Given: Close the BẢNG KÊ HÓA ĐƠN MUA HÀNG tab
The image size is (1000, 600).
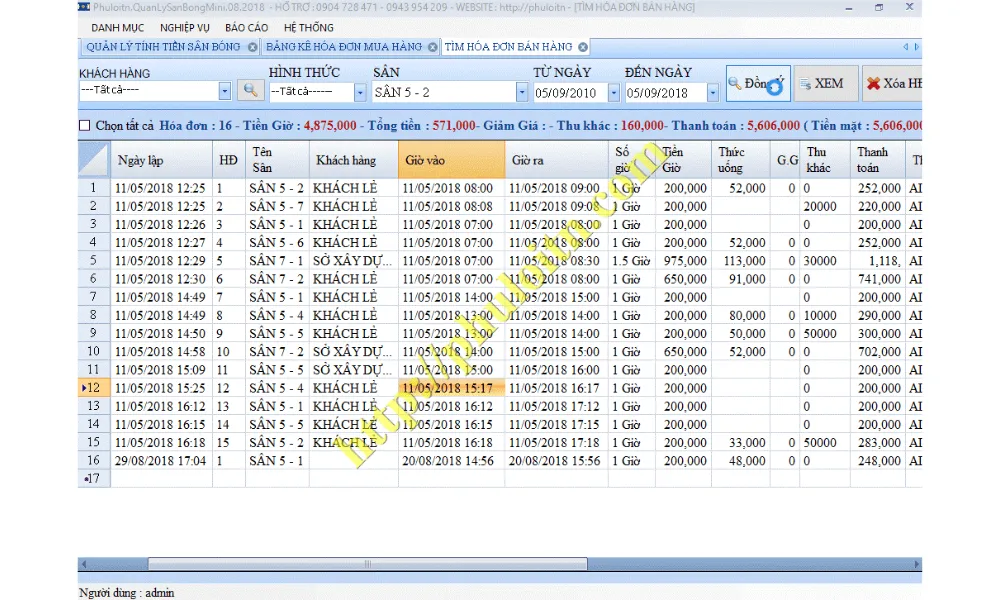Looking at the screenshot, I should pyautogui.click(x=432, y=47).
